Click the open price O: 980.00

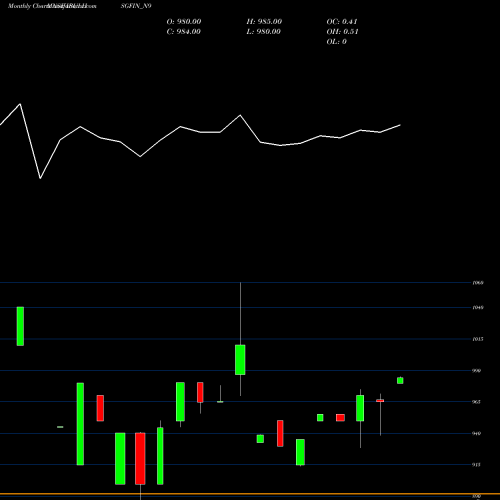click(x=184, y=22)
